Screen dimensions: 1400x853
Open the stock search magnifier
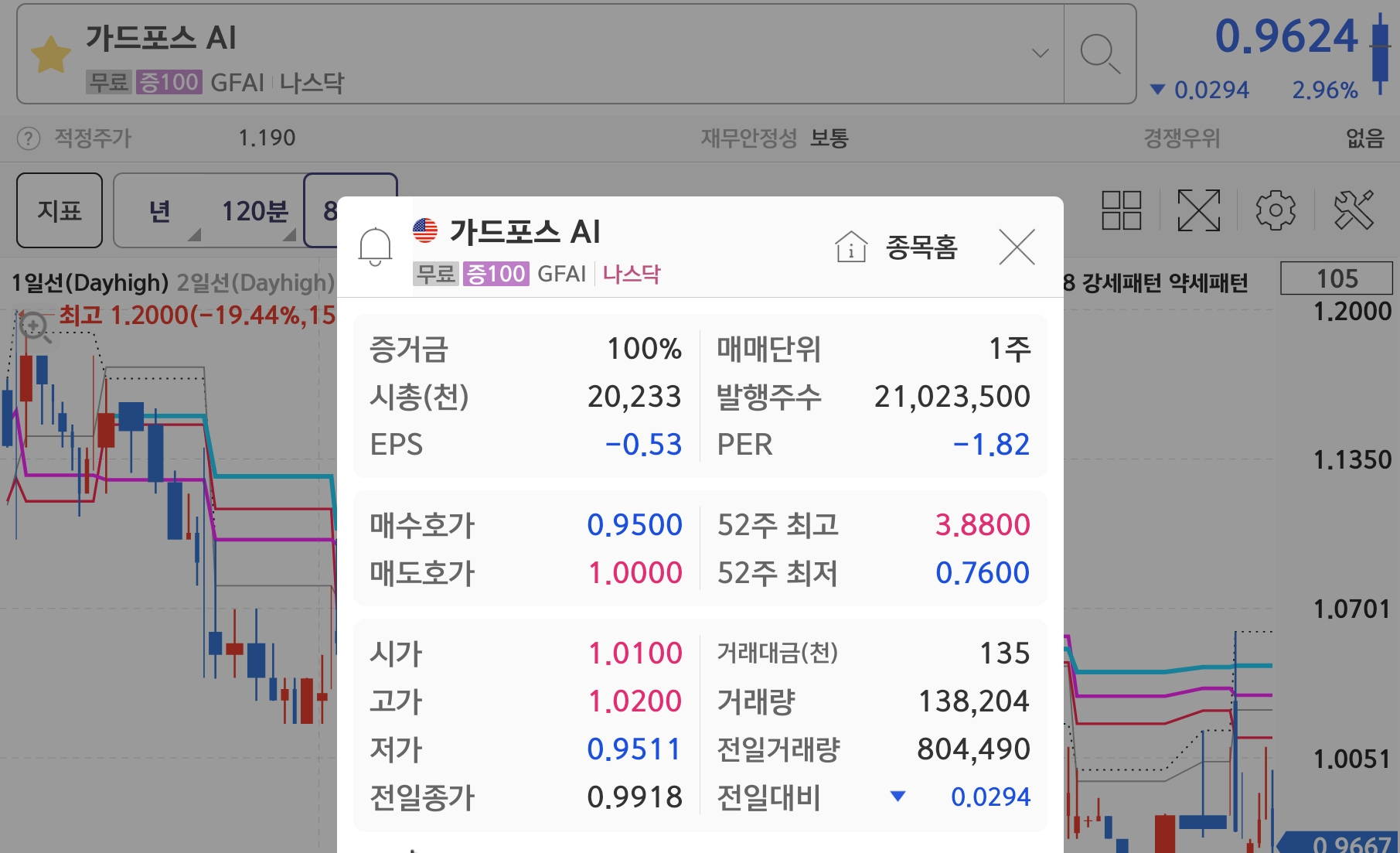click(x=1099, y=54)
